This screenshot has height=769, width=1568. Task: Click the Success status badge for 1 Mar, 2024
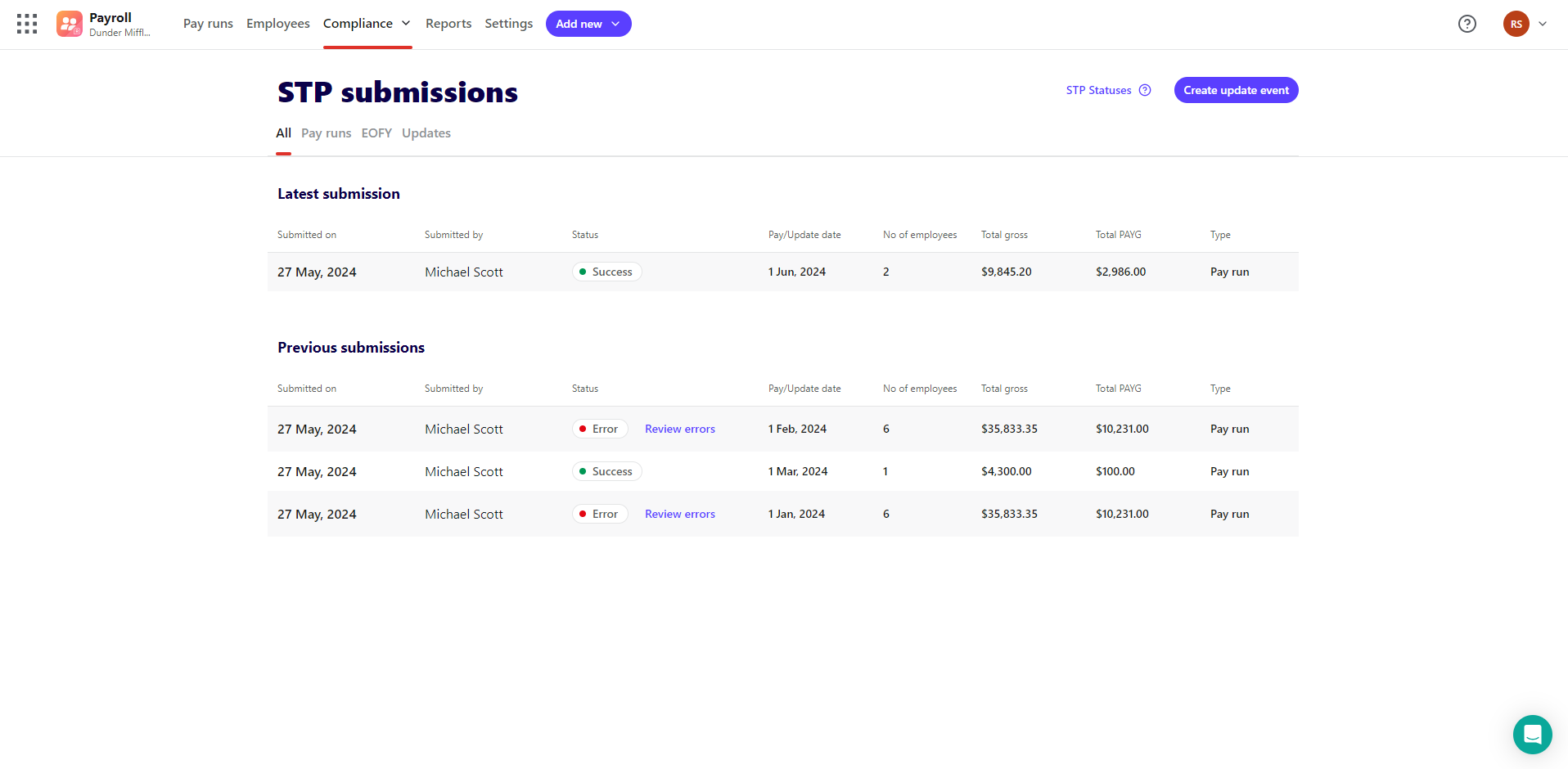click(x=606, y=471)
